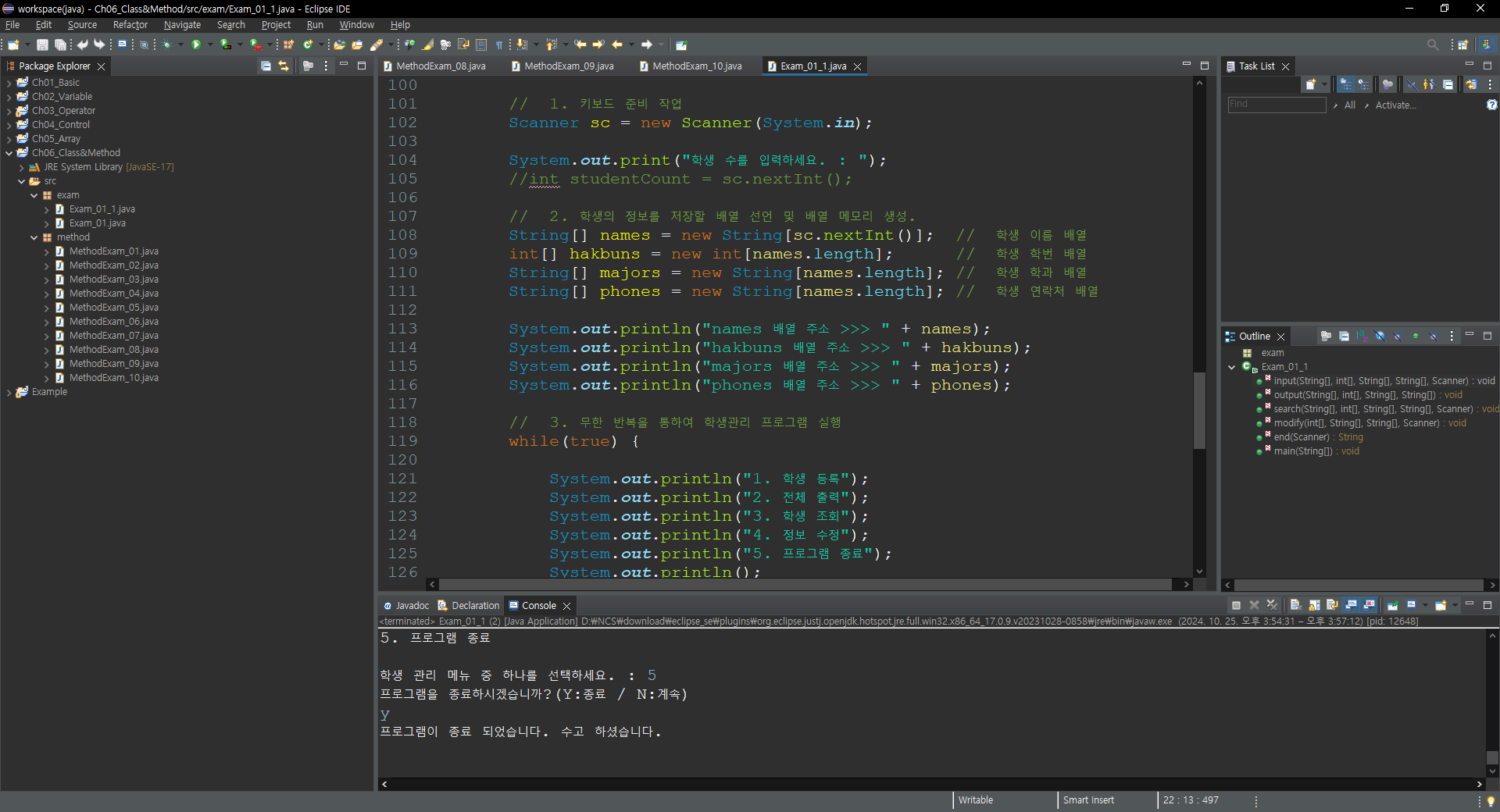Click Remove All Terminated Launches in Console
The width and height of the screenshot is (1500, 812).
1272,605
